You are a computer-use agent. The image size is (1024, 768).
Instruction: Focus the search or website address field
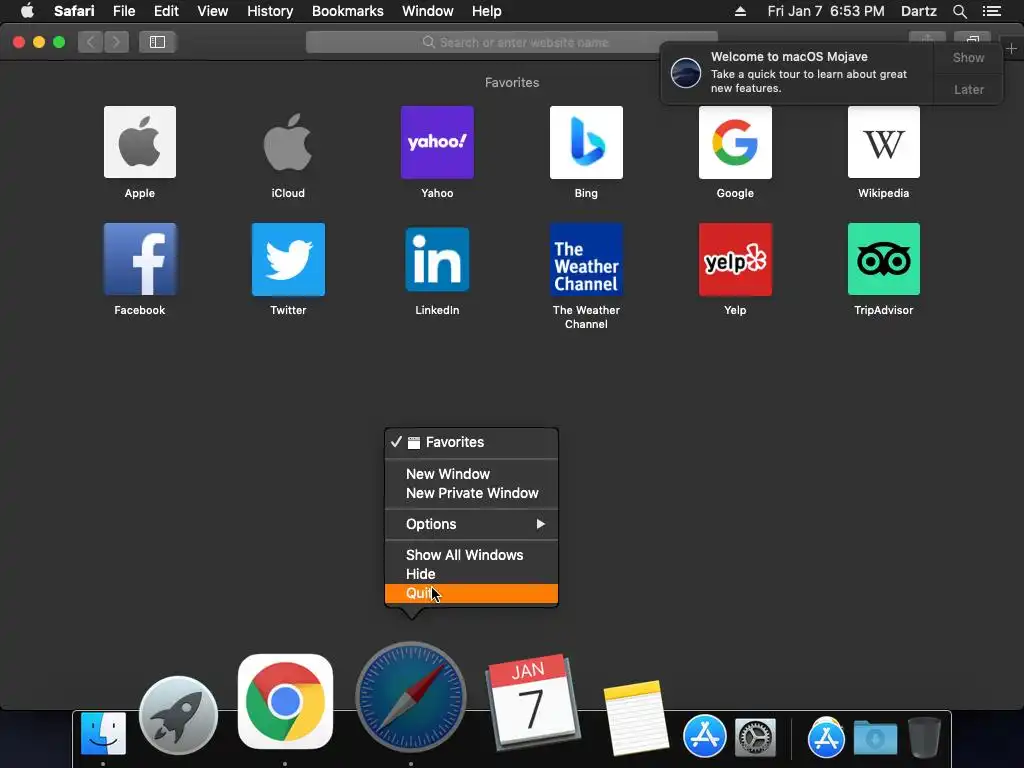point(511,42)
